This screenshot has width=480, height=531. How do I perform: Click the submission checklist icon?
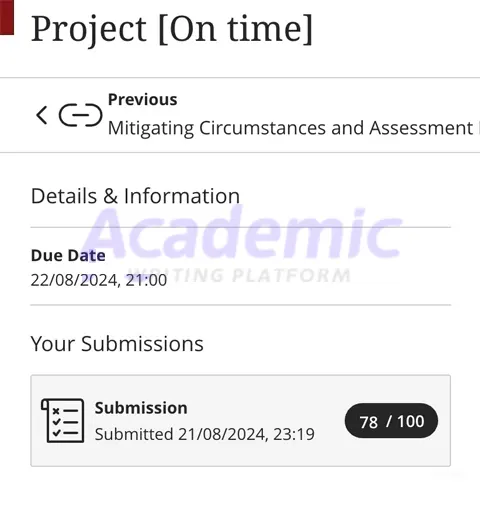[63, 421]
